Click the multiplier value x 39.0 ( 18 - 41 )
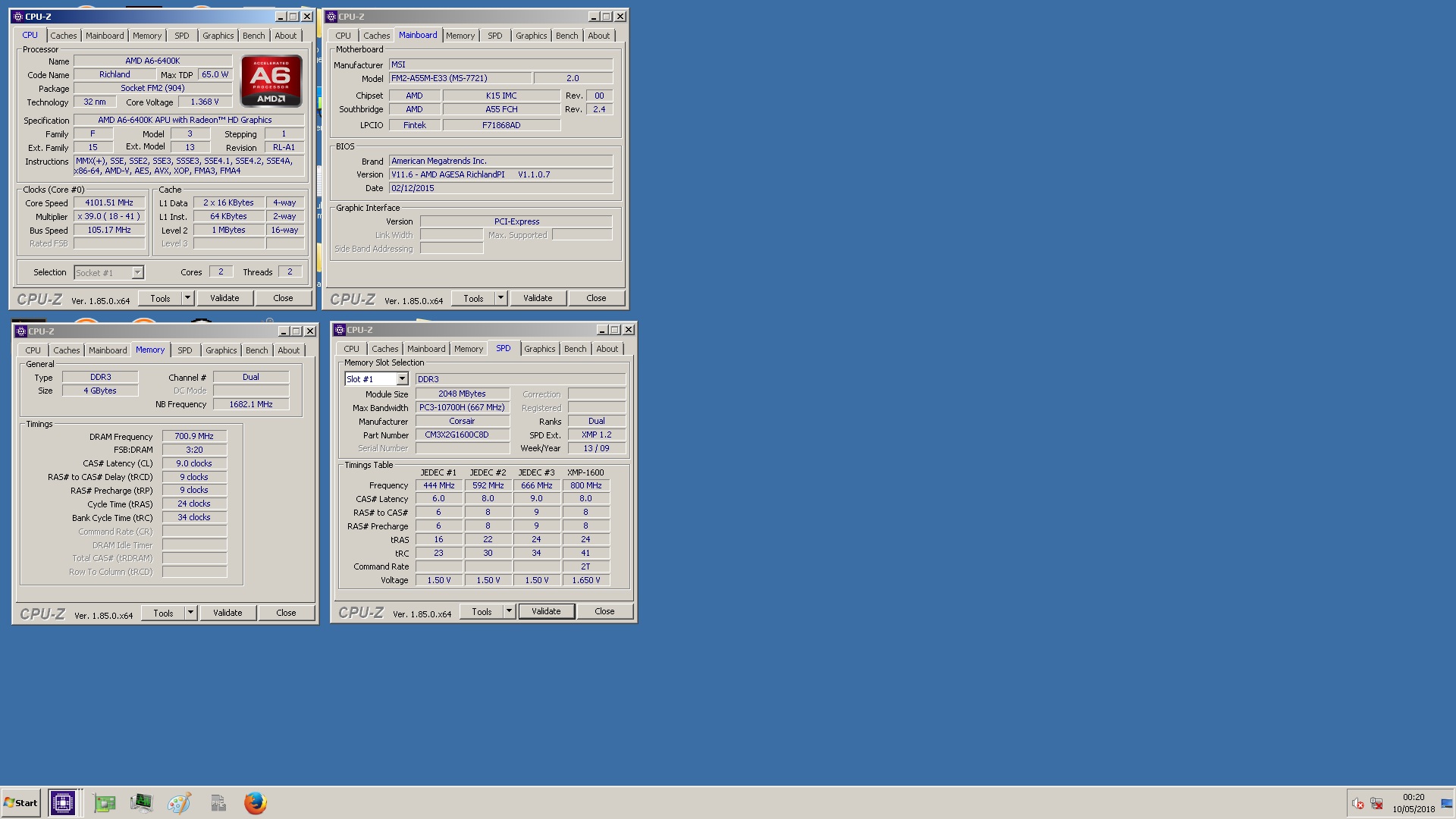Screen dimensions: 1456x819 [109, 216]
